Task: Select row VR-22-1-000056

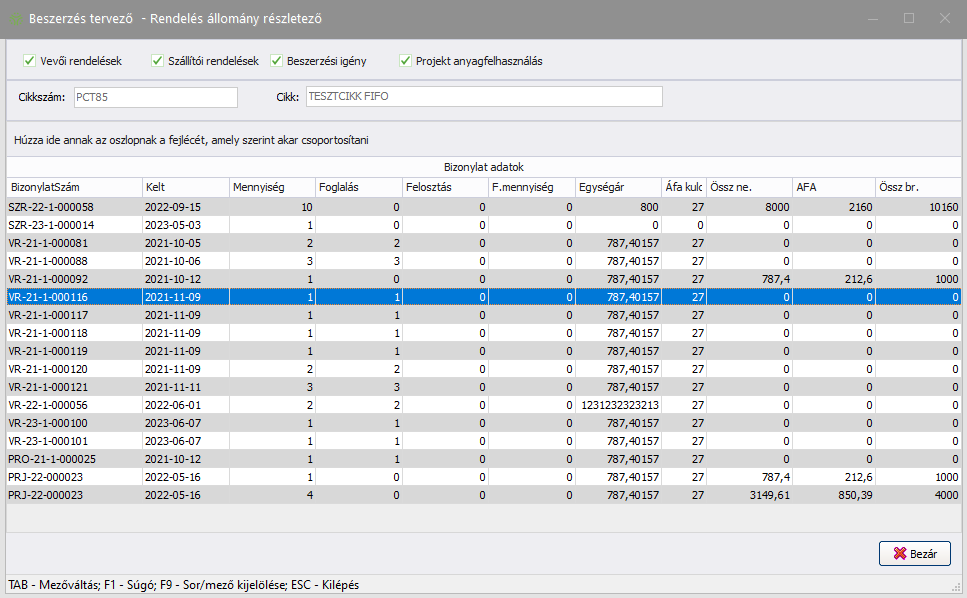Action: point(72,405)
